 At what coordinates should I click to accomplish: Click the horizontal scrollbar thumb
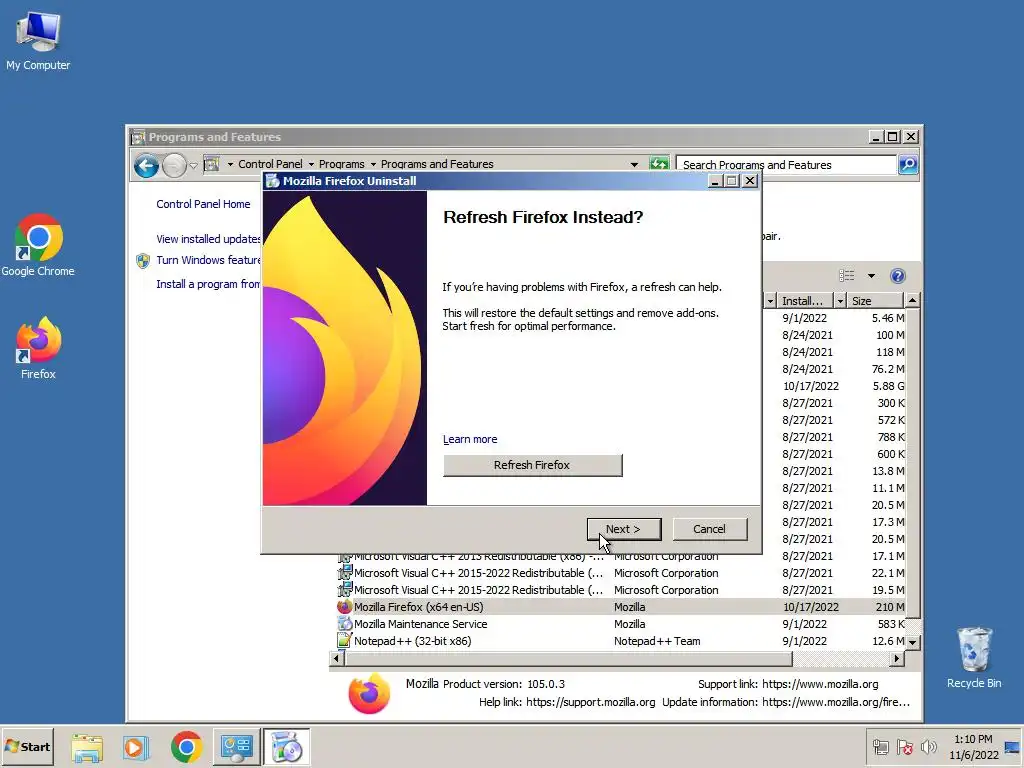(568, 658)
